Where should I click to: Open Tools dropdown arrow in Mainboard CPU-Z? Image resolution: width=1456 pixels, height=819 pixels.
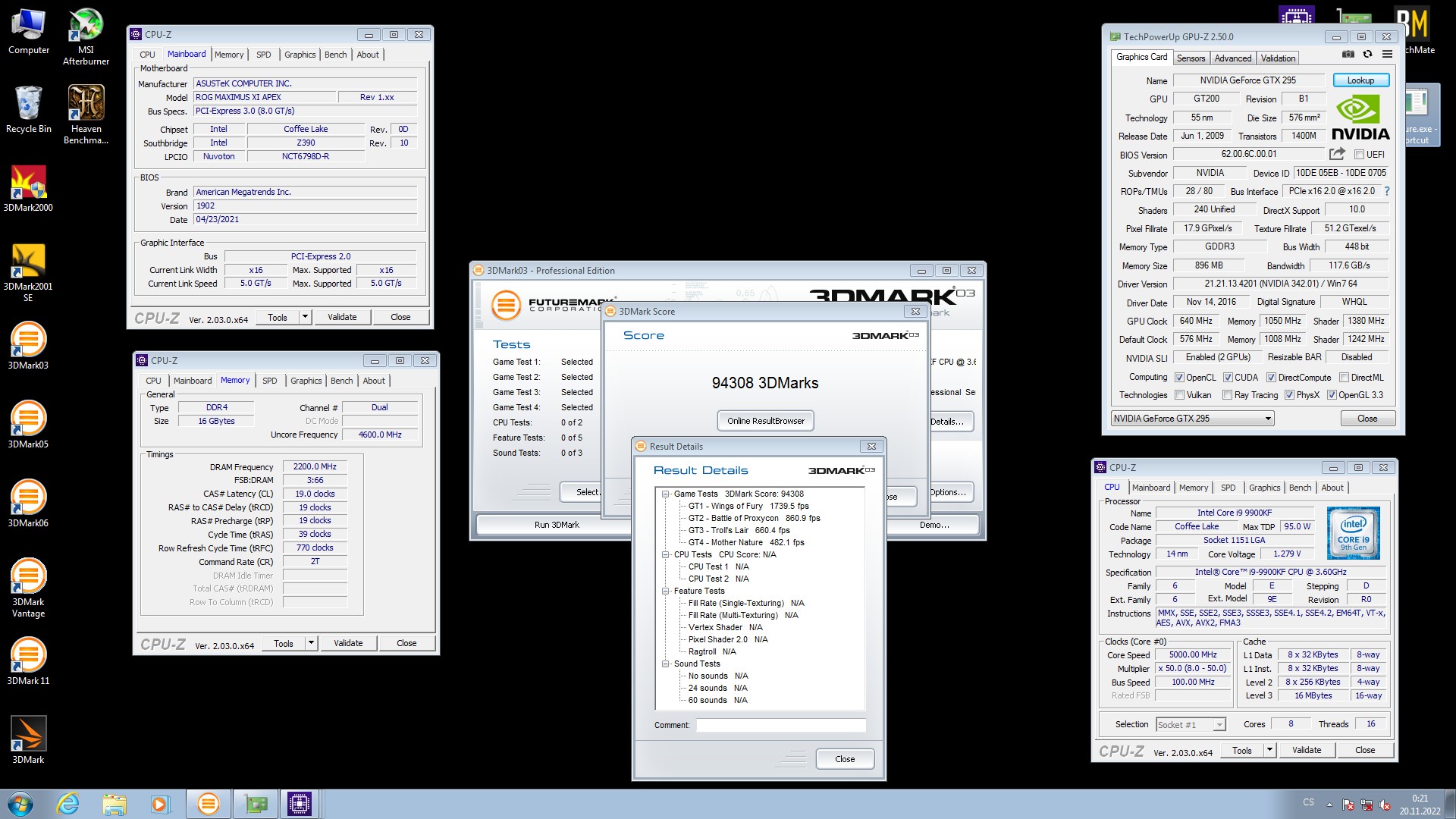[x=305, y=317]
